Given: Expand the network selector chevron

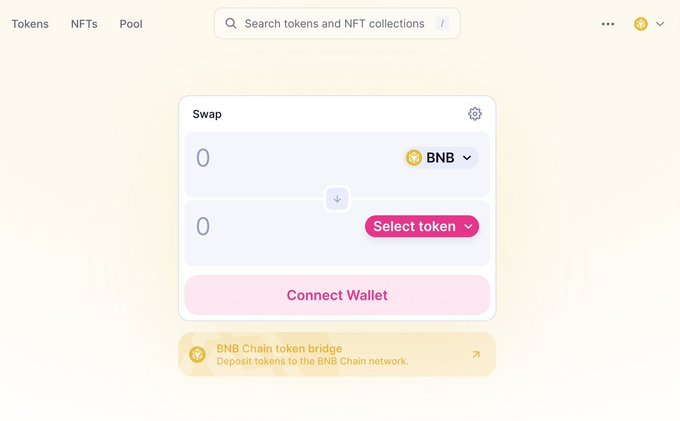Looking at the screenshot, I should [660, 24].
